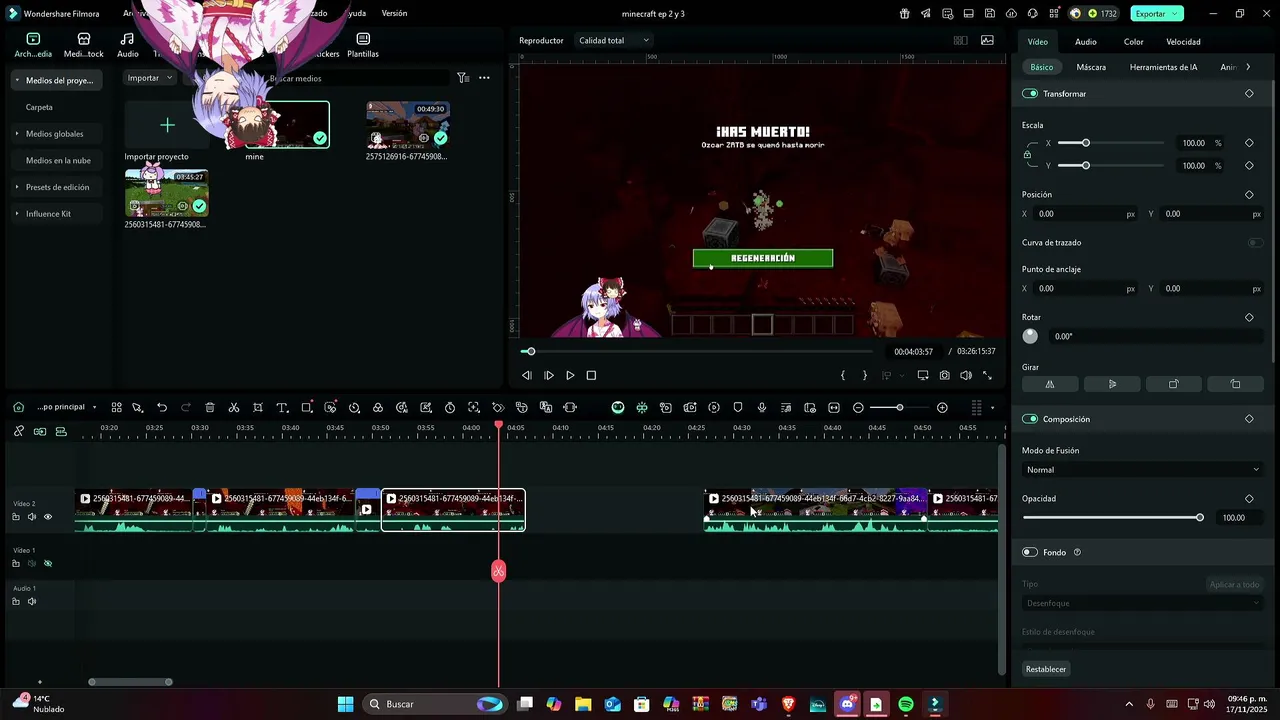Zoom out the timeline with minus icon
Image resolution: width=1280 pixels, height=720 pixels.
coord(858,408)
